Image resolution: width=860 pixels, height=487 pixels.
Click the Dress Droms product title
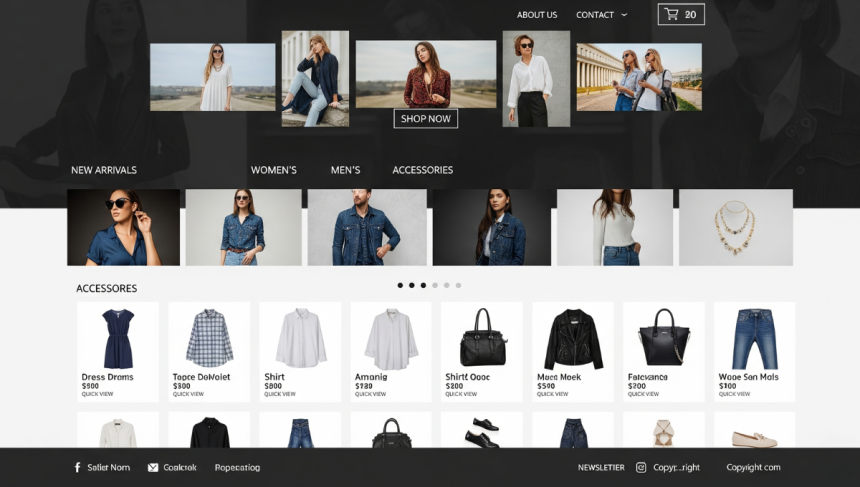[107, 377]
